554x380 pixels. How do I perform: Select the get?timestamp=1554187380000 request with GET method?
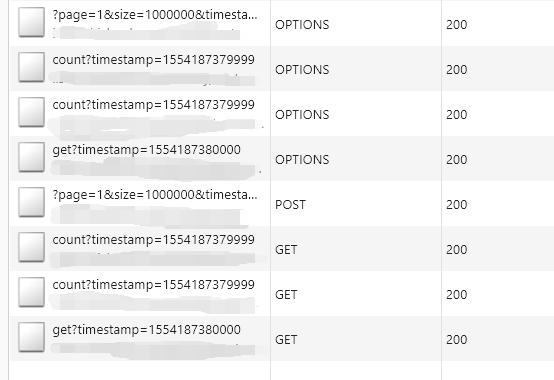(x=147, y=330)
